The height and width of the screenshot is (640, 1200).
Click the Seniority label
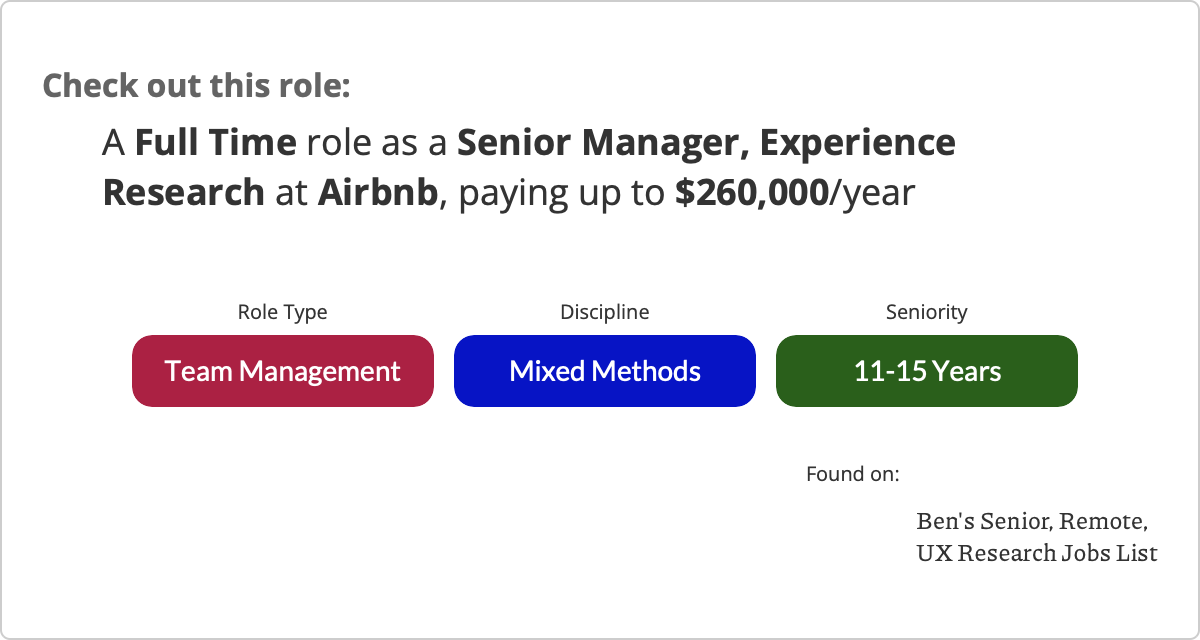(927, 312)
